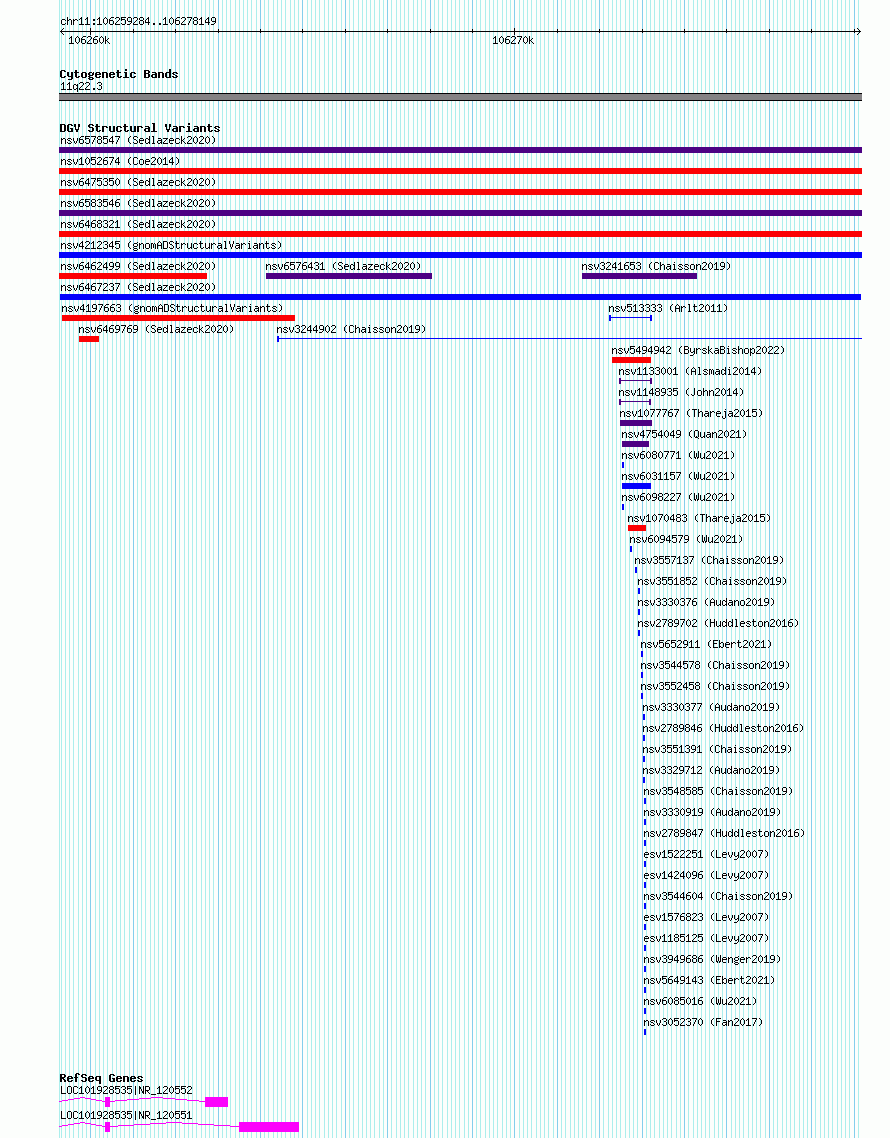Click the esv1522251 (Levy2007) label
Screen dimensions: 890x1138
click(x=706, y=856)
